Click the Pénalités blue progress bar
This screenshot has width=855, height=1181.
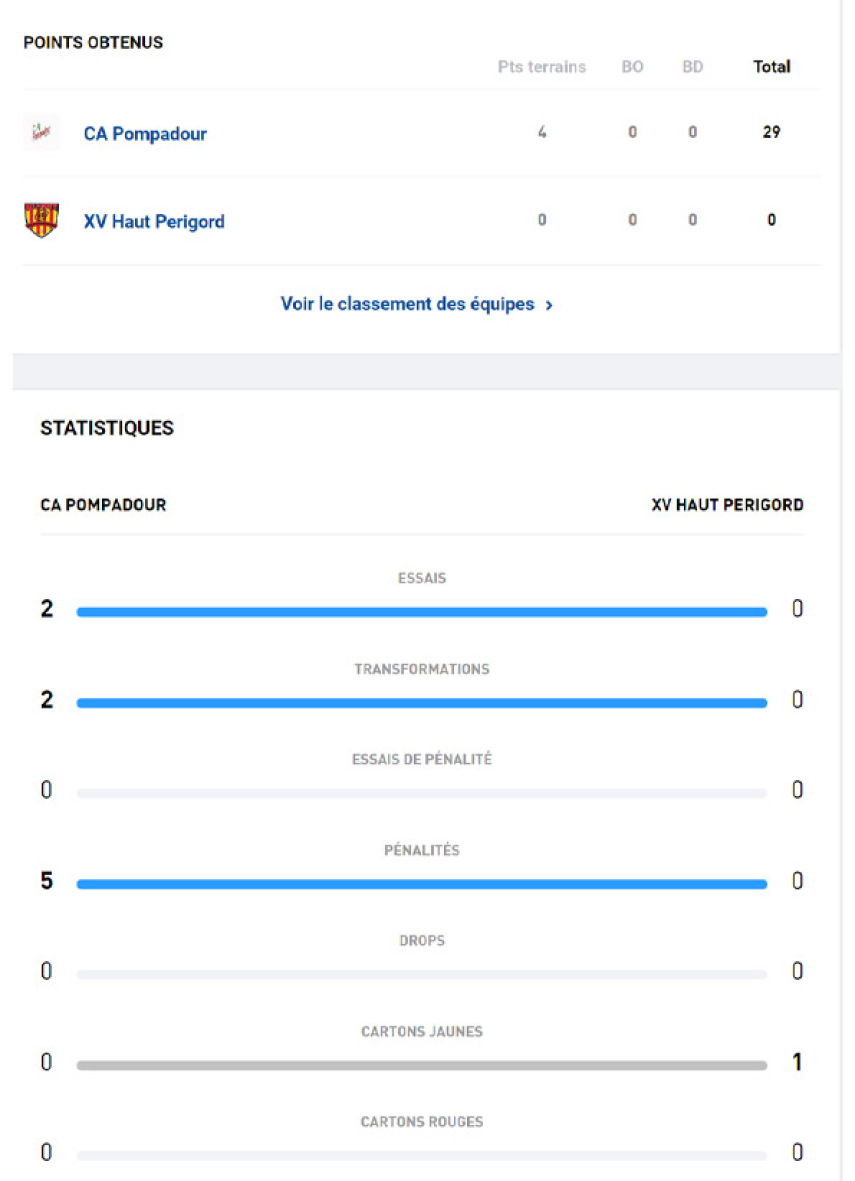(x=421, y=884)
